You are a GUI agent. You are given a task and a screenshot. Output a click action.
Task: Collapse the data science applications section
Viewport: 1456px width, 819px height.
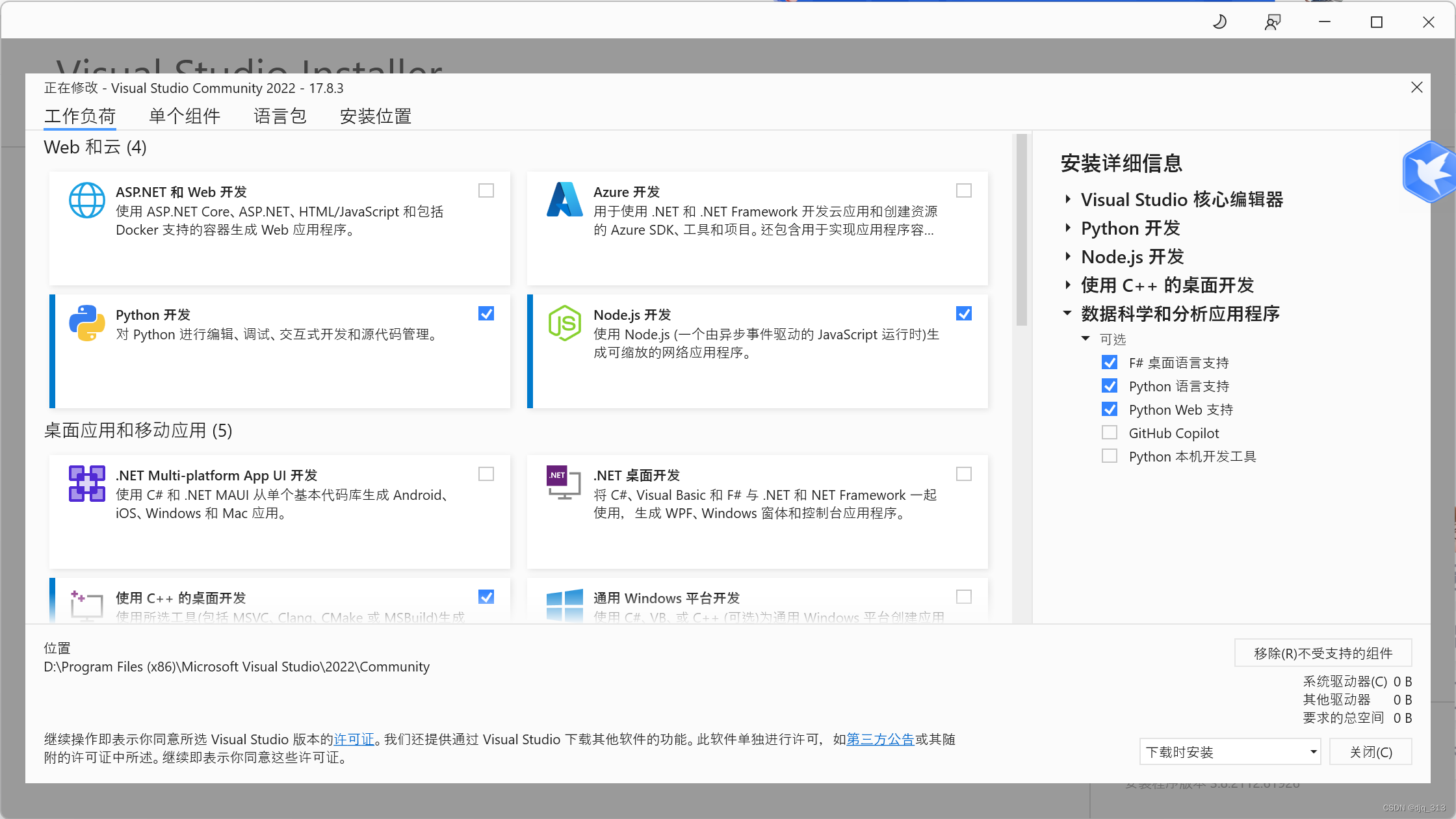(x=1068, y=313)
